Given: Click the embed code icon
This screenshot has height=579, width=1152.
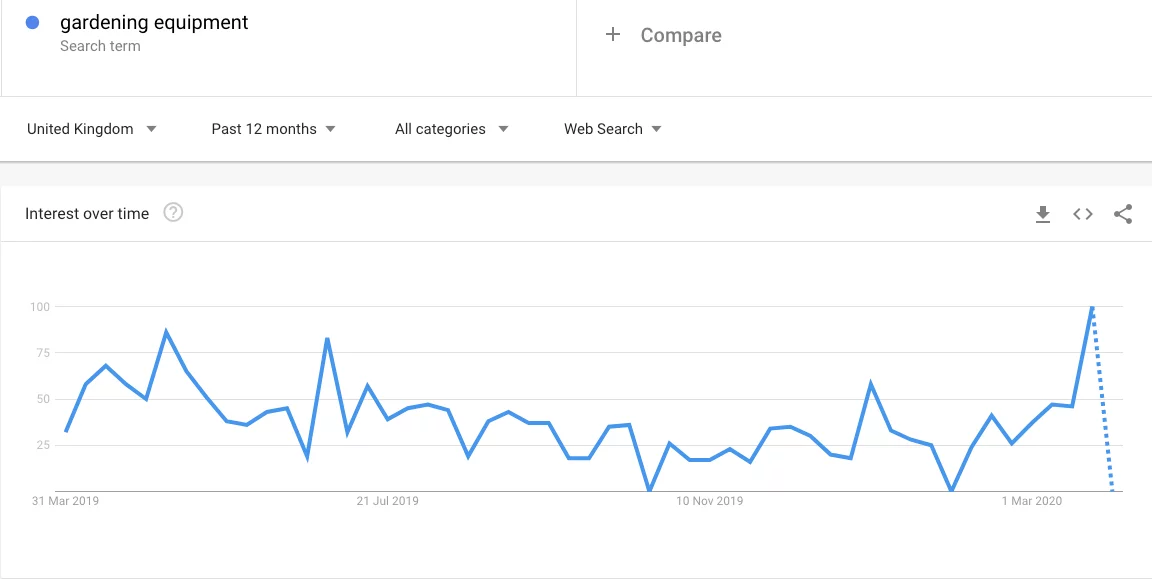Looking at the screenshot, I should tap(1083, 214).
